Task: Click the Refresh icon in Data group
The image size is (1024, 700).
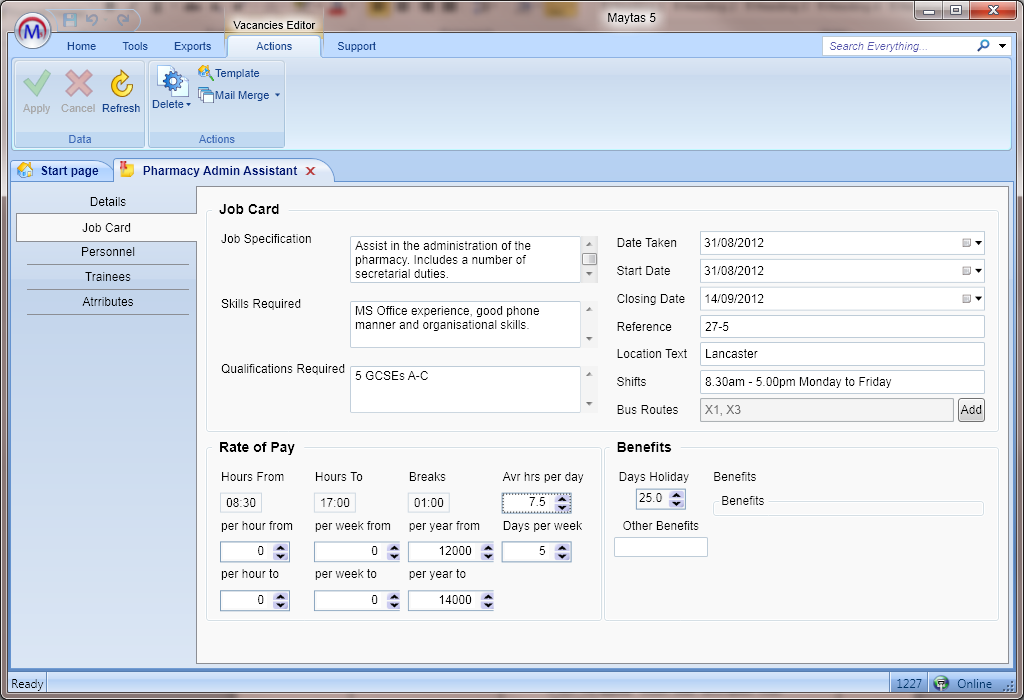Action: (x=121, y=84)
